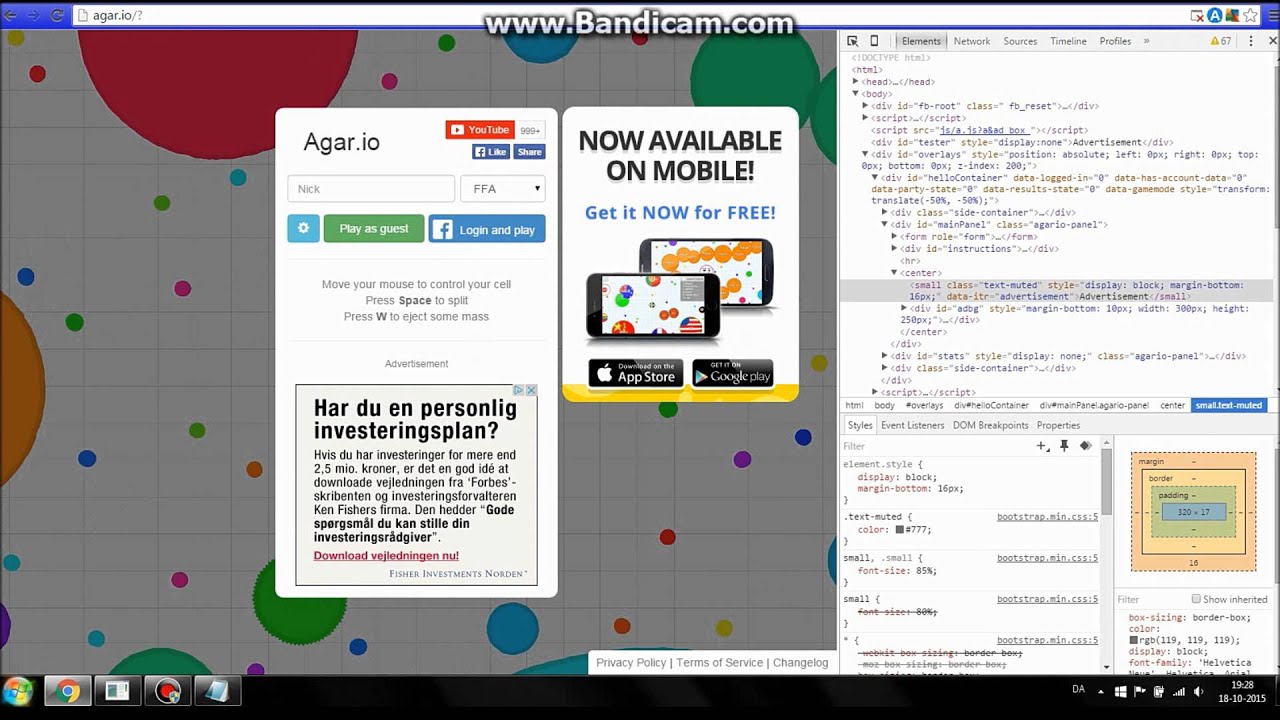Image resolution: width=1280 pixels, height=720 pixels.
Task: Click the Play as guest button
Action: click(374, 228)
